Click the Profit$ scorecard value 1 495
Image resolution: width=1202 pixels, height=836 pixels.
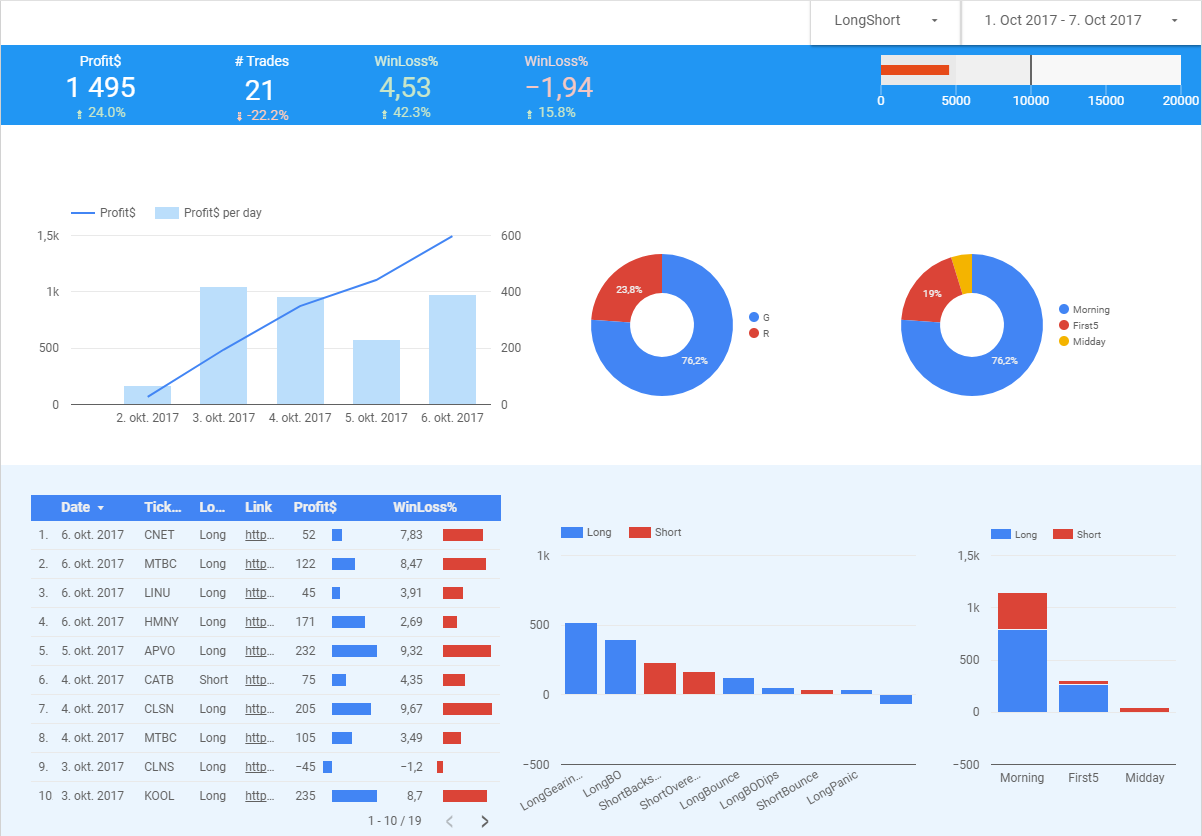101,88
